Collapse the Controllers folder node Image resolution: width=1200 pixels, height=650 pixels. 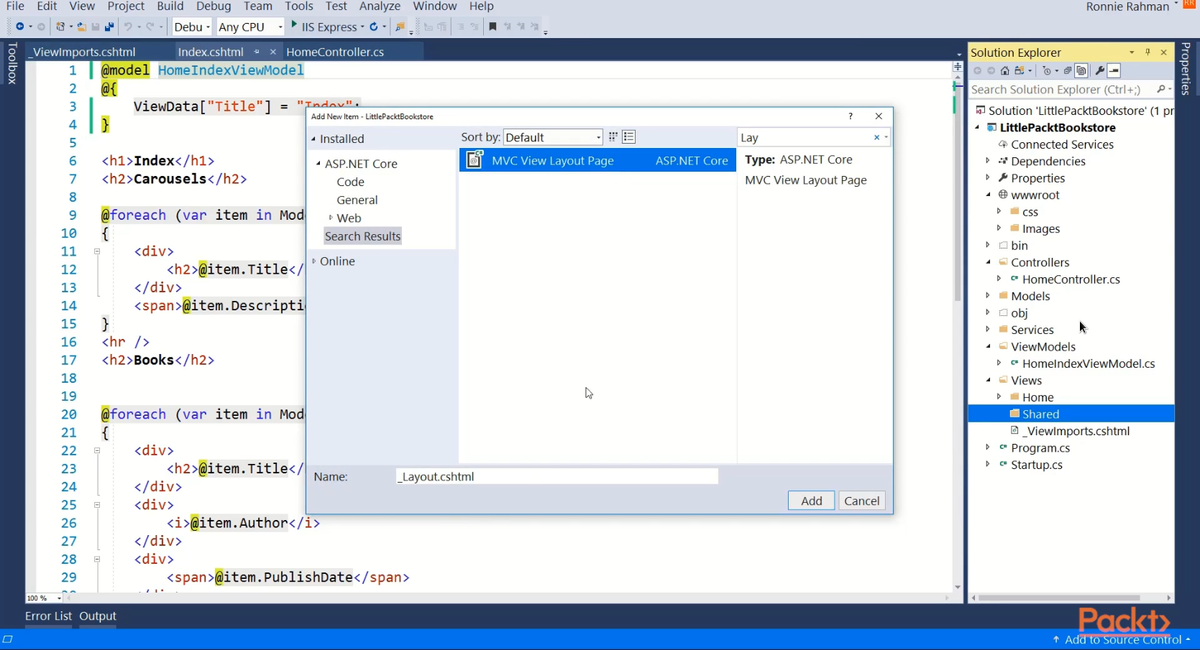coord(988,262)
